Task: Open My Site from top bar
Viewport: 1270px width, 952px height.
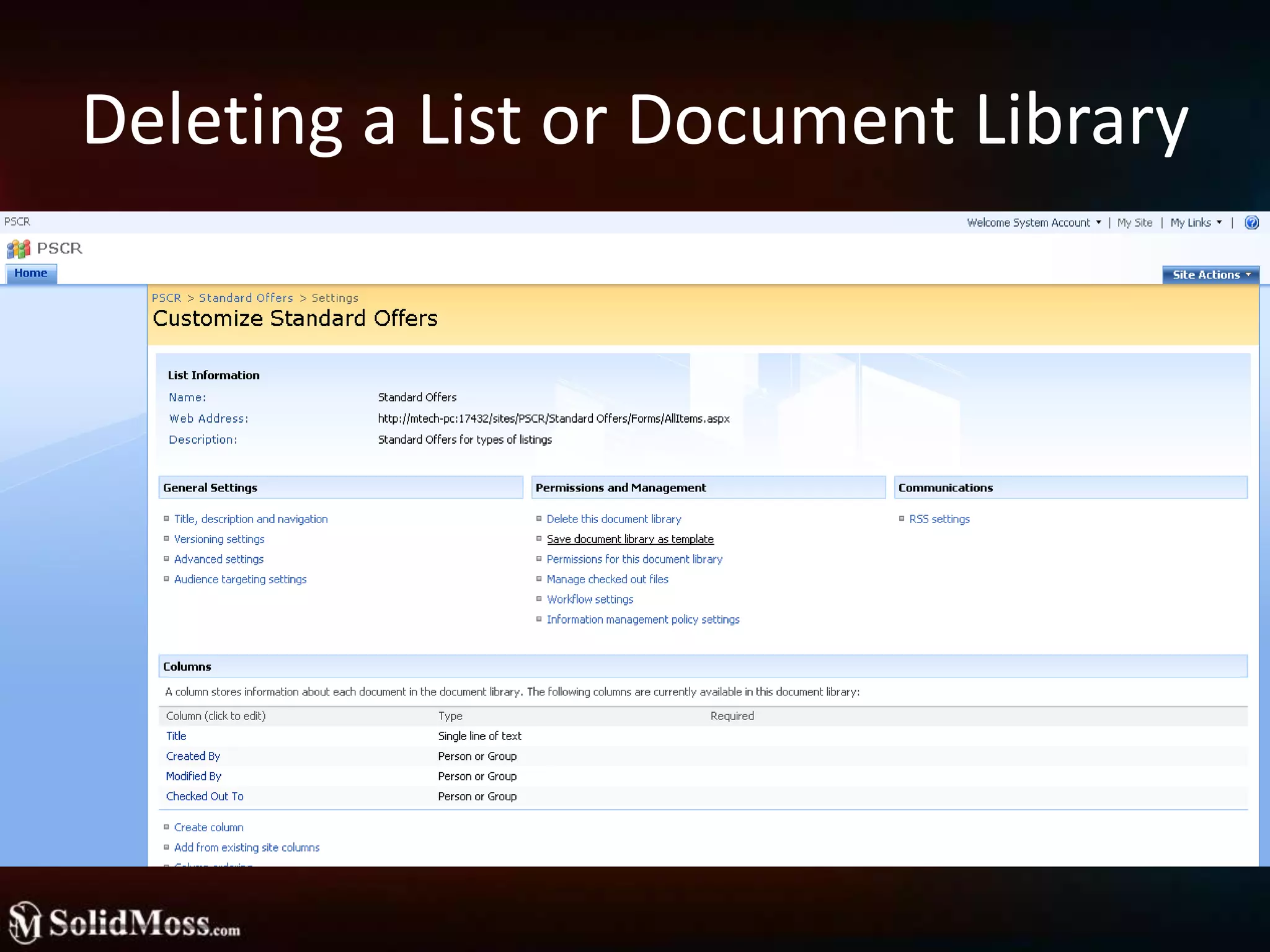Action: tap(1134, 223)
